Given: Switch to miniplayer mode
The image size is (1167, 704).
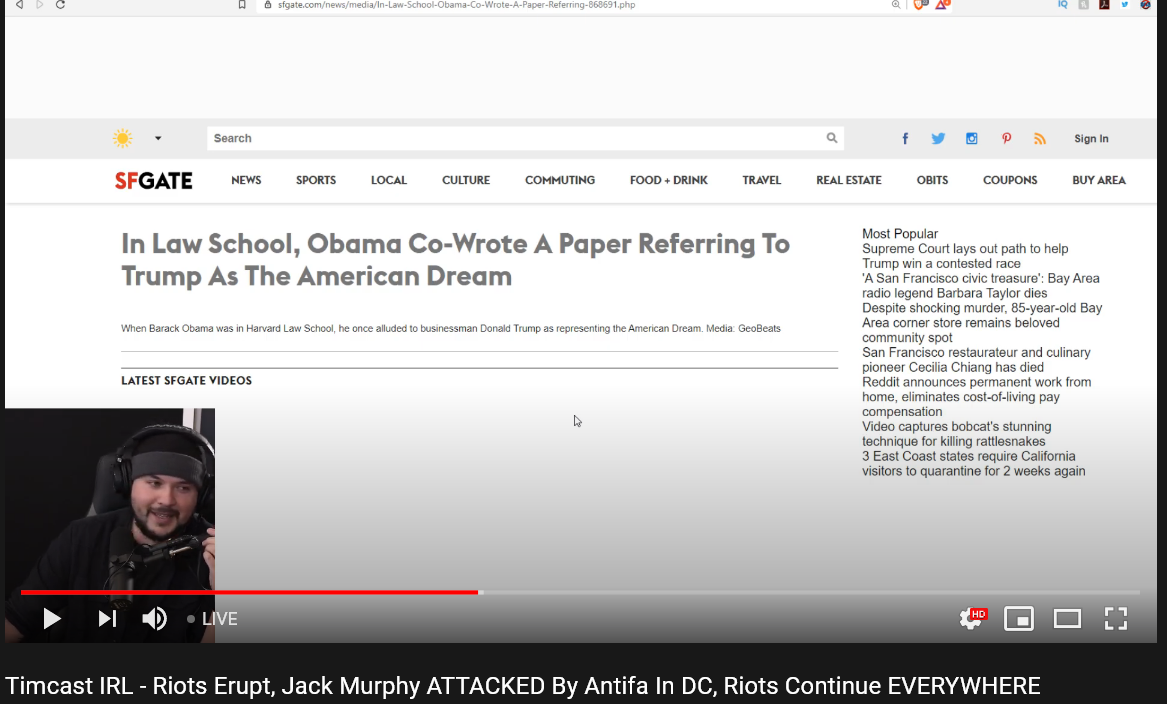Looking at the screenshot, I should pos(1019,618).
